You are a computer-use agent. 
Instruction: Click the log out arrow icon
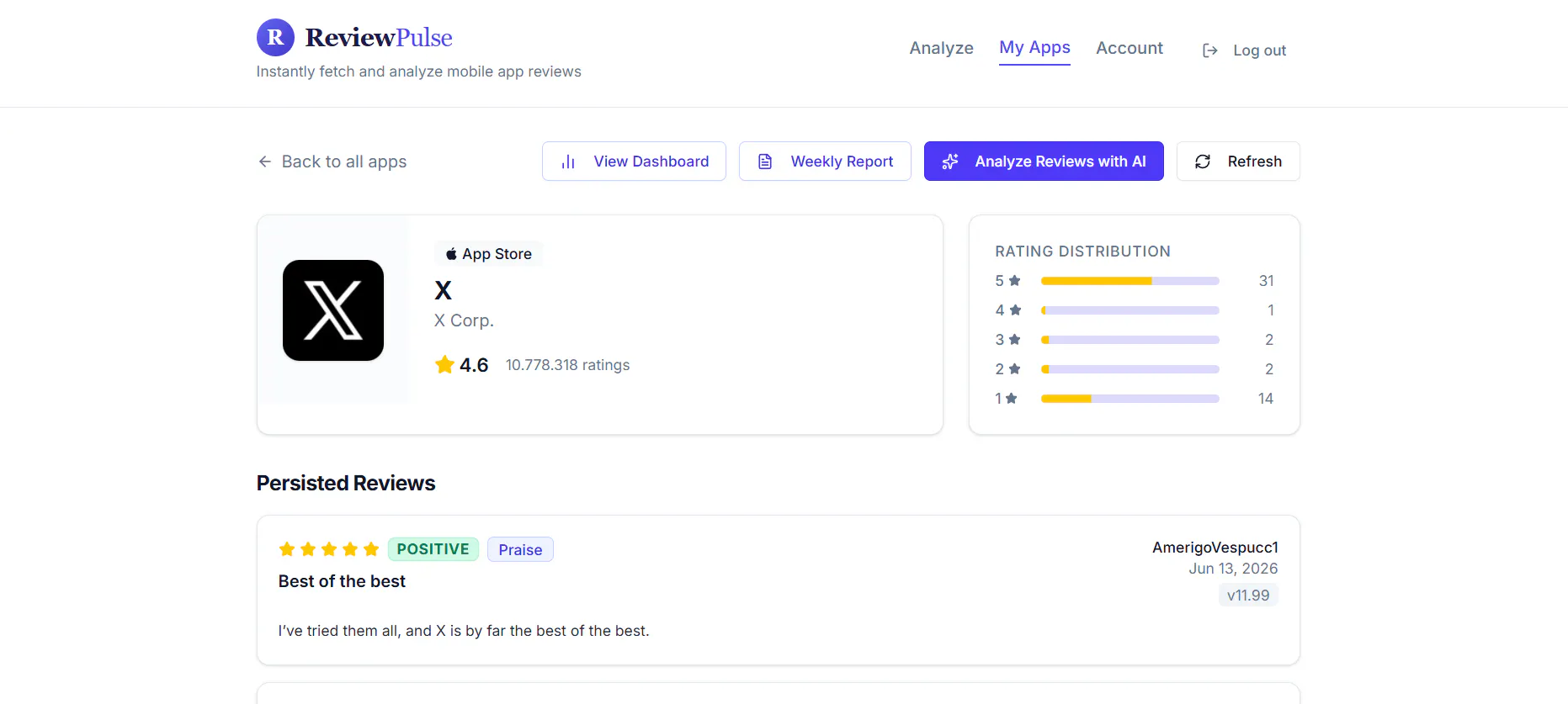click(1210, 50)
